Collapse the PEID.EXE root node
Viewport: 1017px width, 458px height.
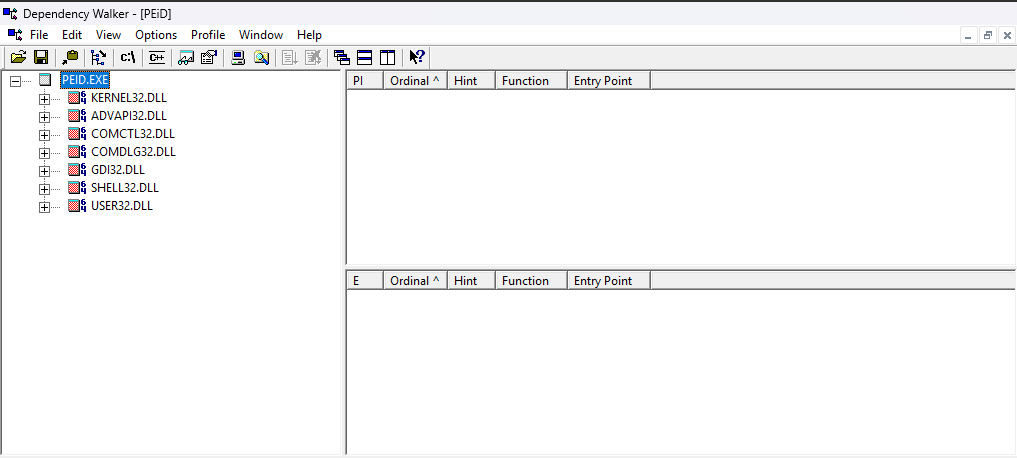(x=16, y=81)
